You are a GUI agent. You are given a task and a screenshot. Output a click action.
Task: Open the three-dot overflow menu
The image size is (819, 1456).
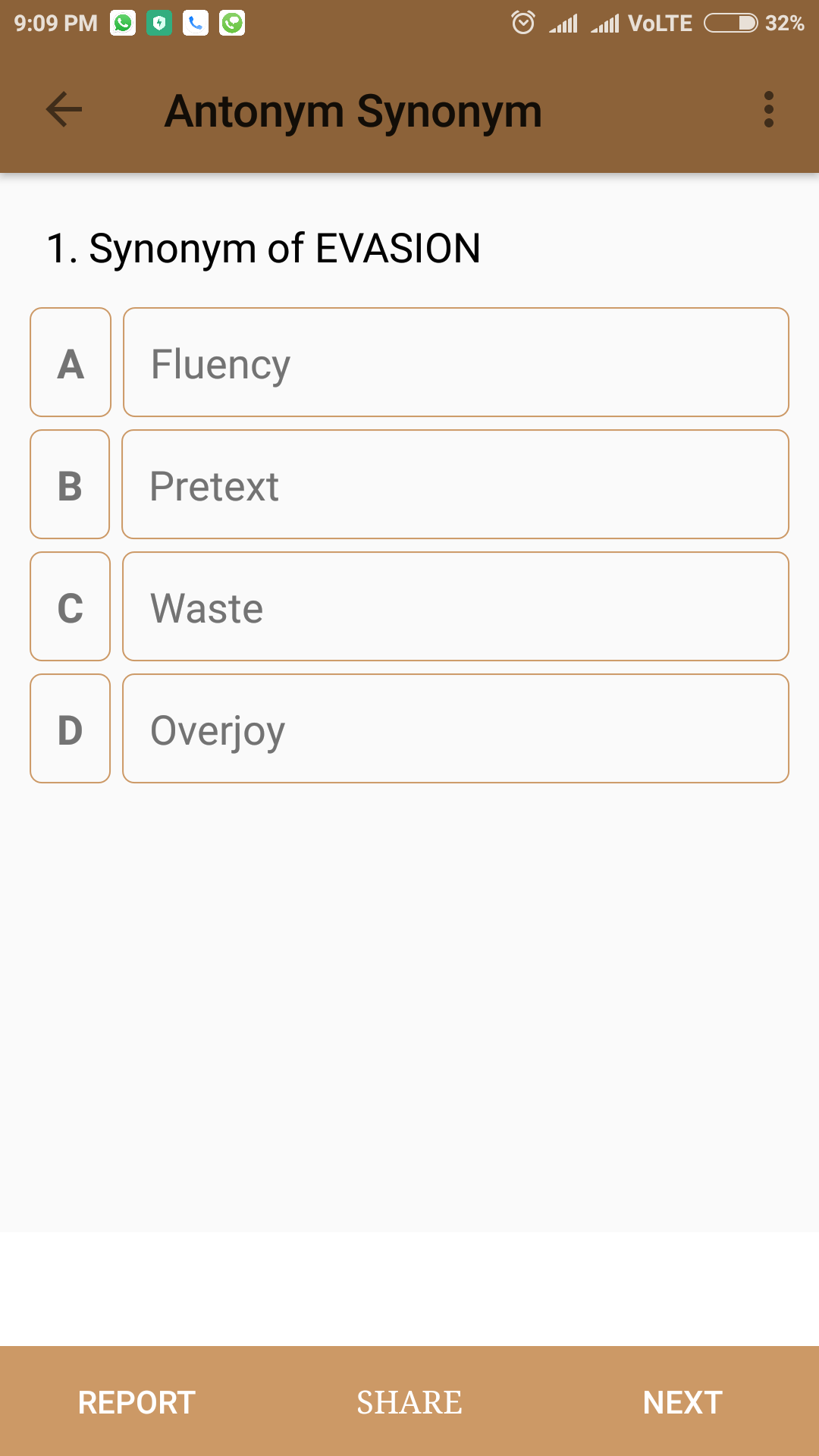coord(768,110)
